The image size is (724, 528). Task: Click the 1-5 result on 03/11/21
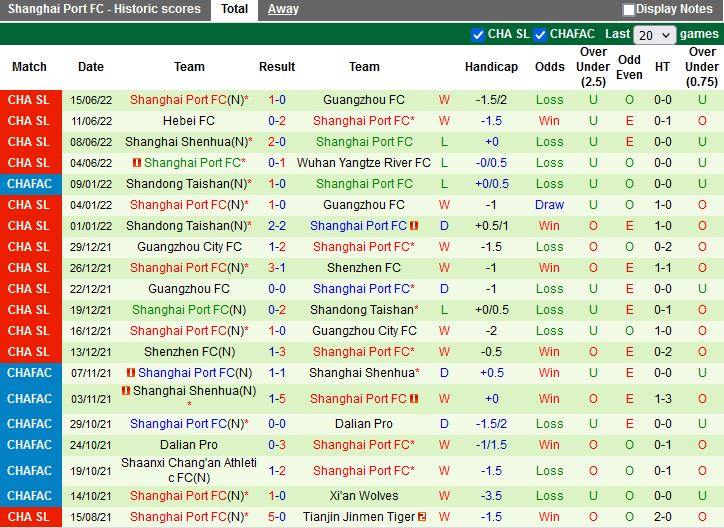pyautogui.click(x=277, y=399)
